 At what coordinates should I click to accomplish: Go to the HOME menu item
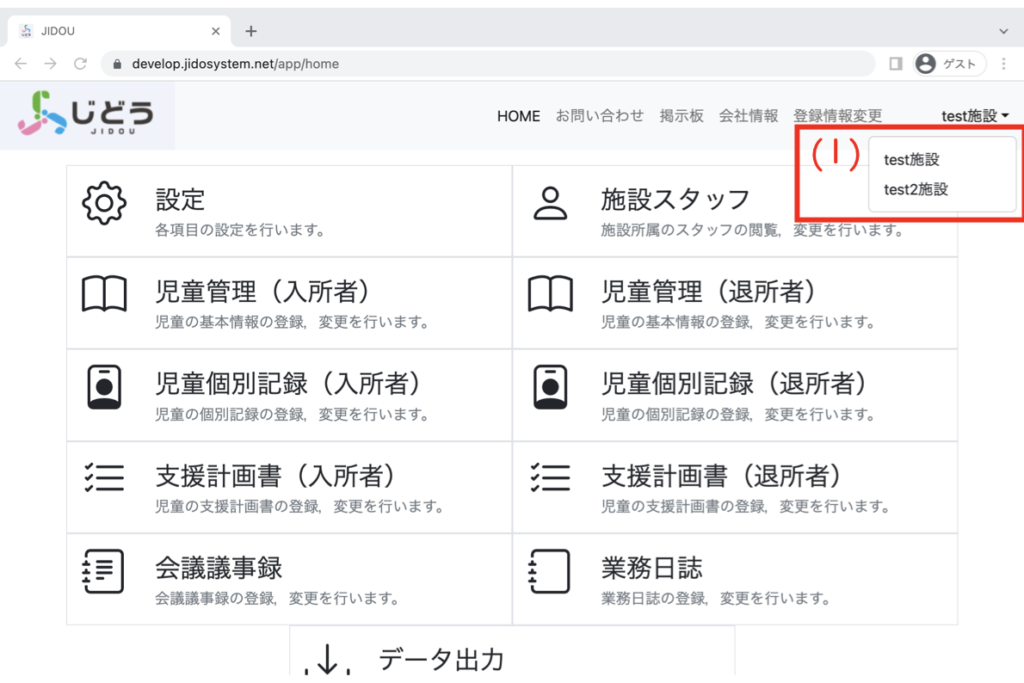pyautogui.click(x=518, y=116)
